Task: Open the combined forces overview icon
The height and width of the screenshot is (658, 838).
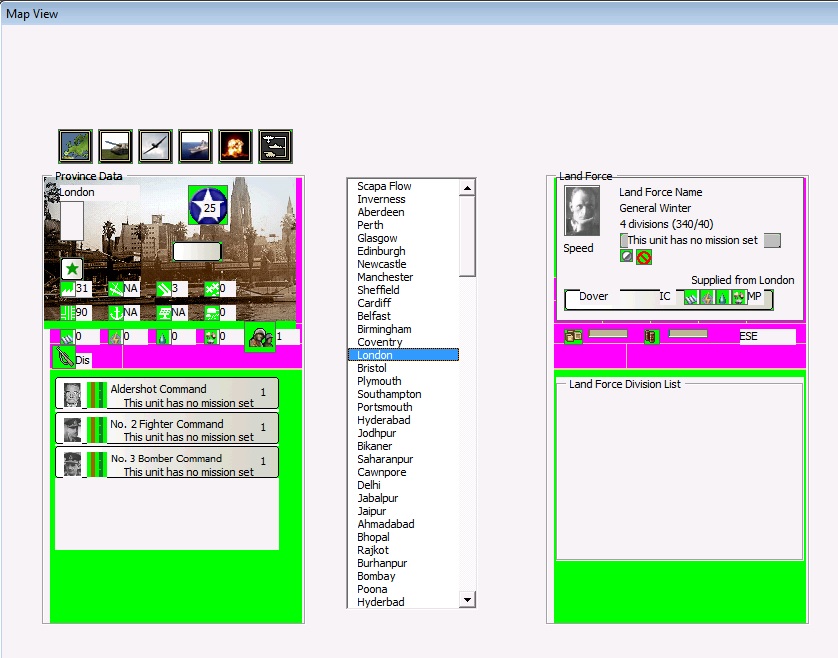Action: [275, 146]
